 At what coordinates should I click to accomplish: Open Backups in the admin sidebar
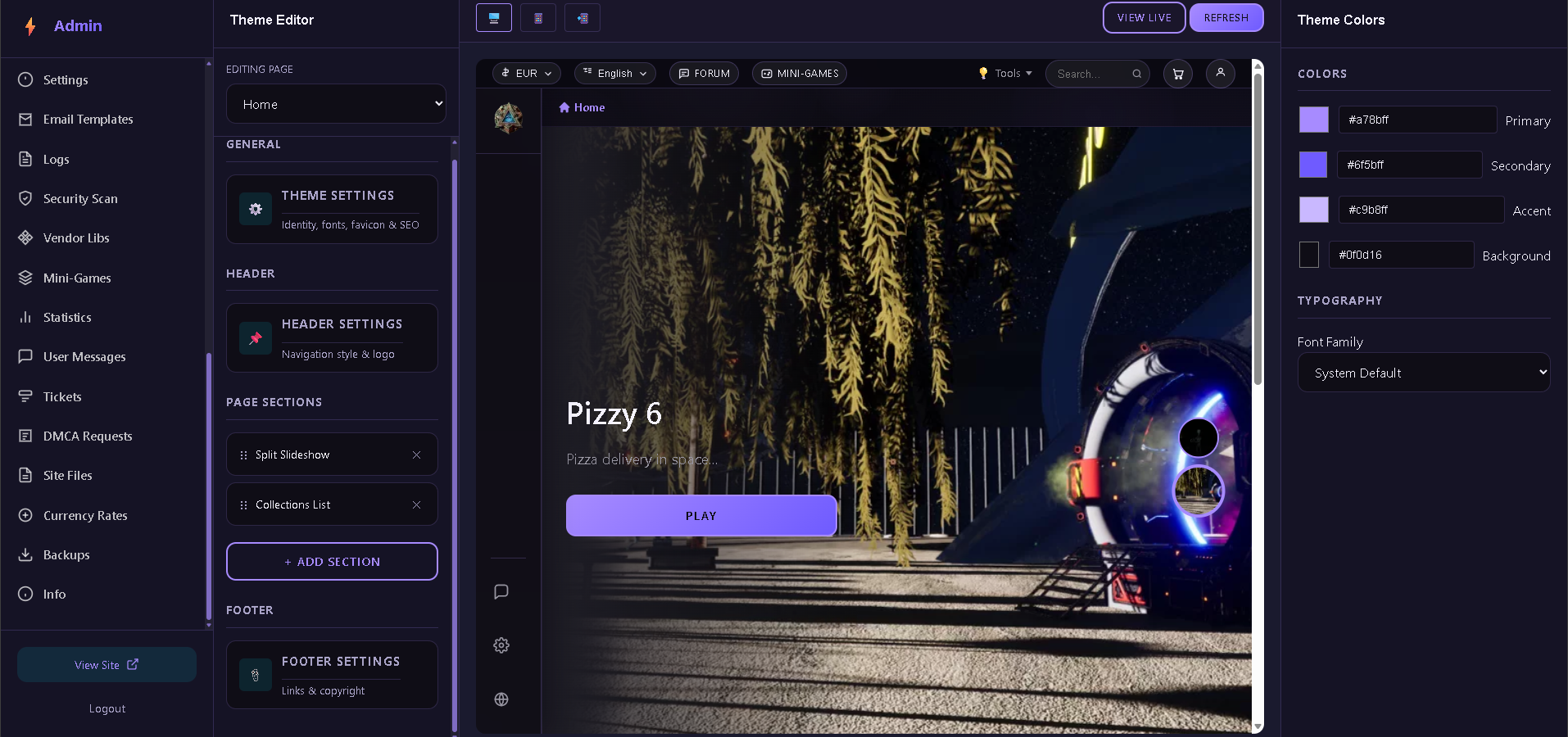(66, 554)
